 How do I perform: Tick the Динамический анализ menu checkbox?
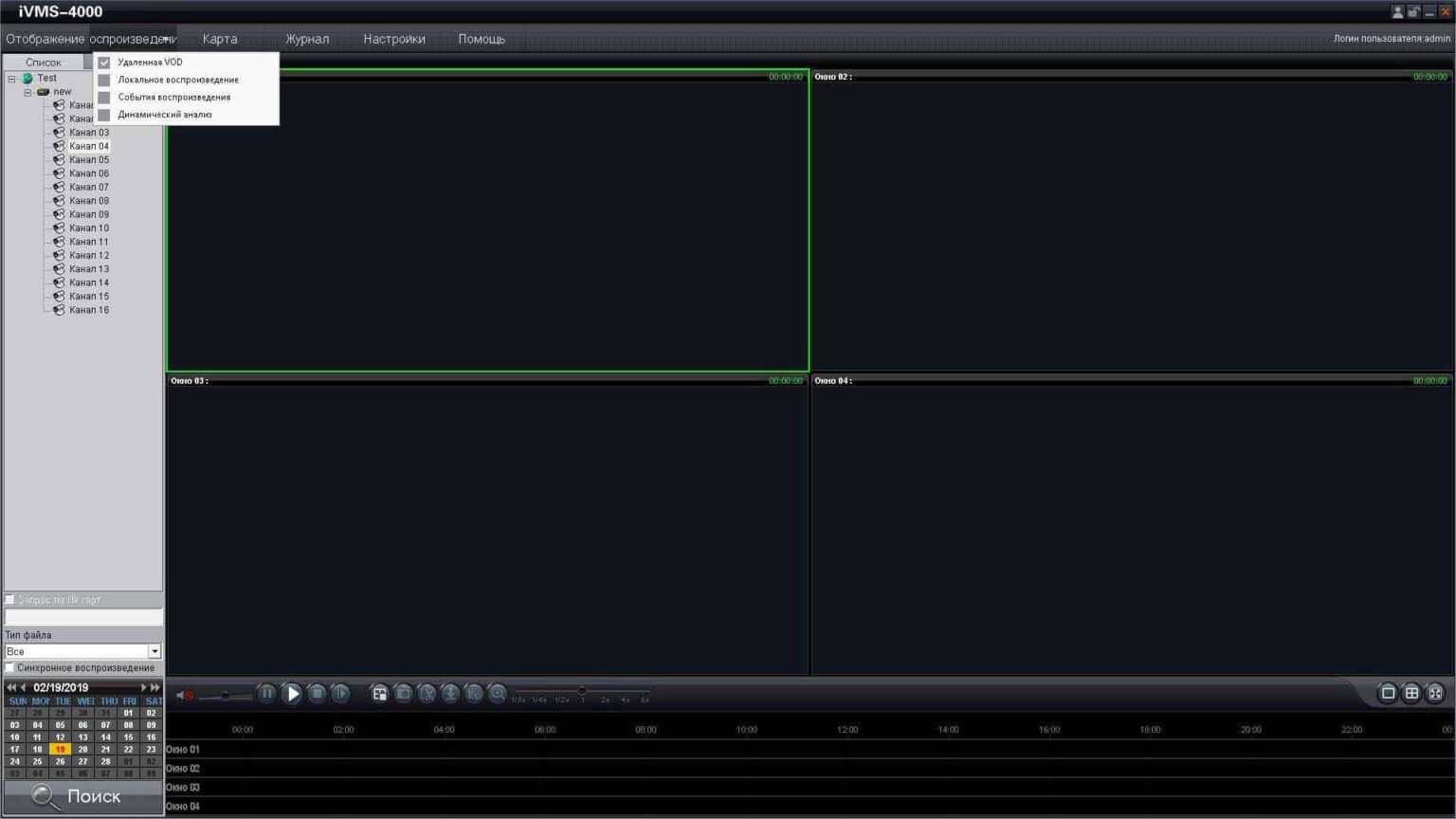(104, 115)
